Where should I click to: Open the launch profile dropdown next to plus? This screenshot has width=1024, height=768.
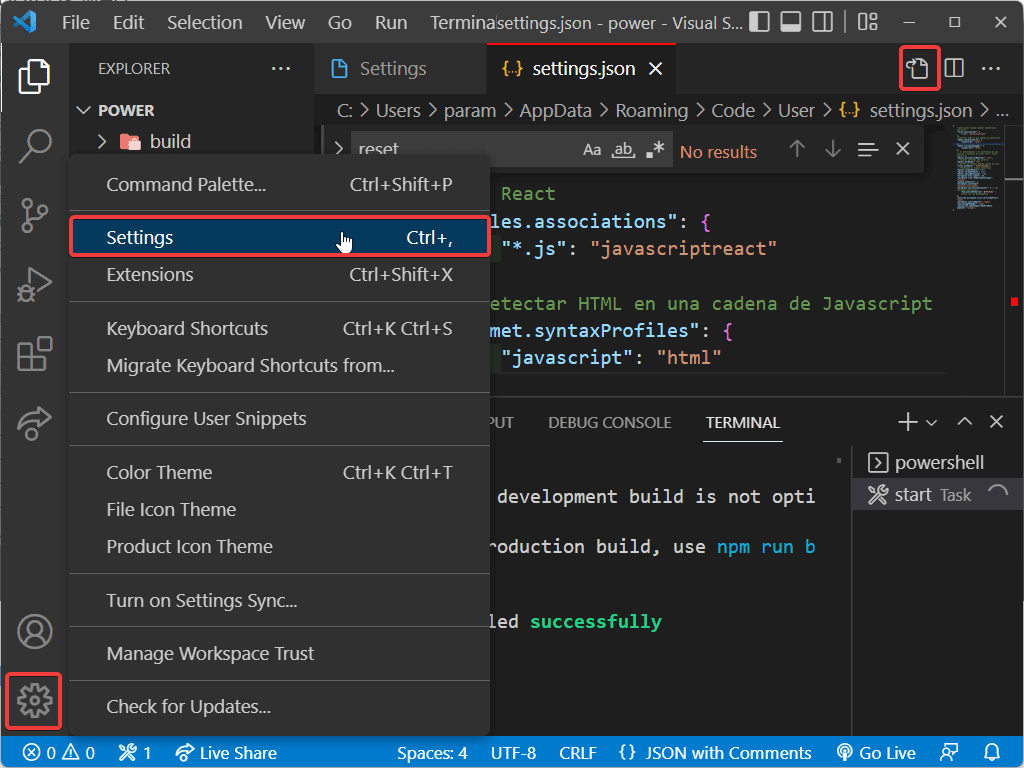932,423
